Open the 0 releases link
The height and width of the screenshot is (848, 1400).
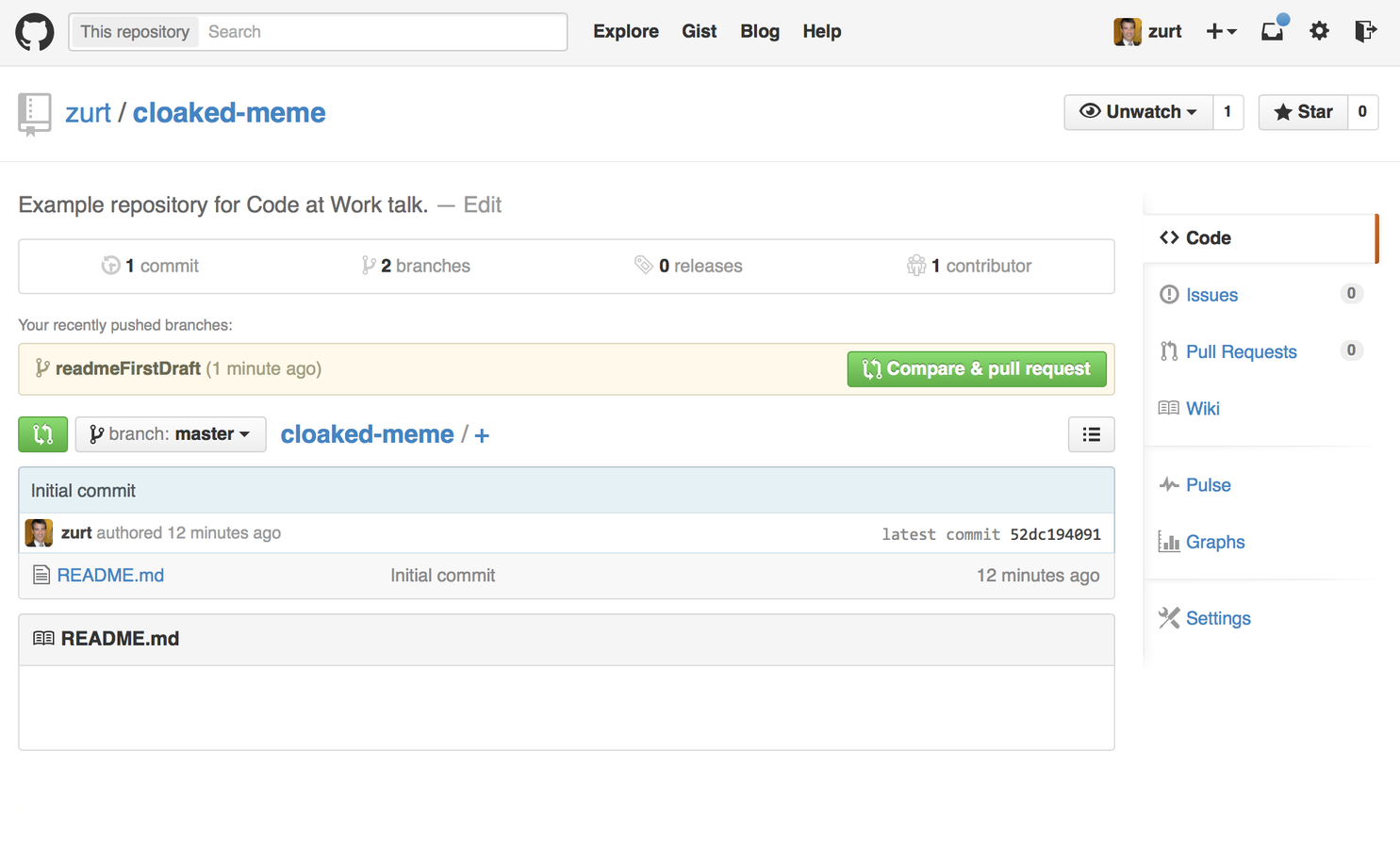coord(688,266)
